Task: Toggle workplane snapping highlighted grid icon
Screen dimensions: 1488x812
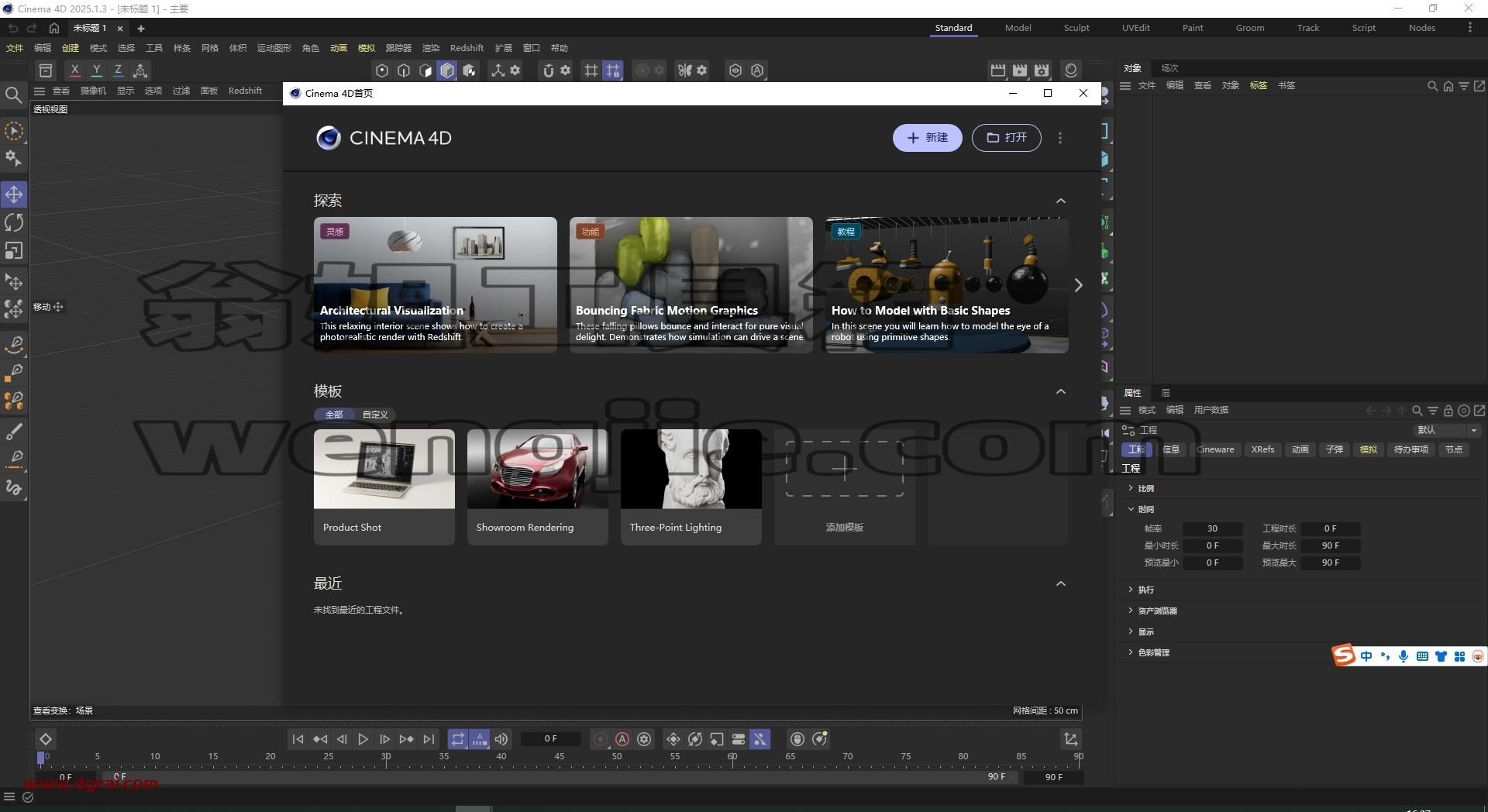Action: point(613,71)
